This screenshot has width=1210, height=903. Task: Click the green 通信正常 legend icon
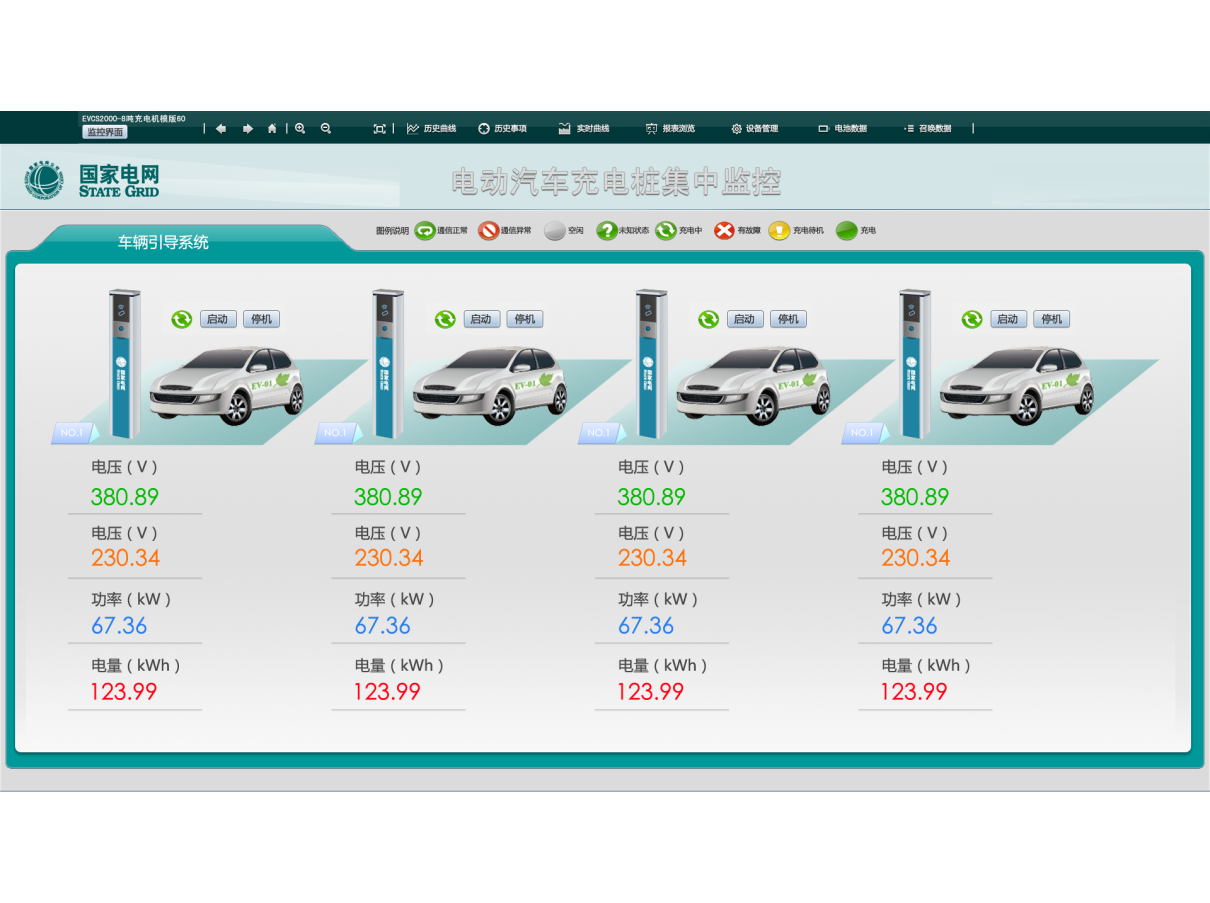(x=424, y=231)
